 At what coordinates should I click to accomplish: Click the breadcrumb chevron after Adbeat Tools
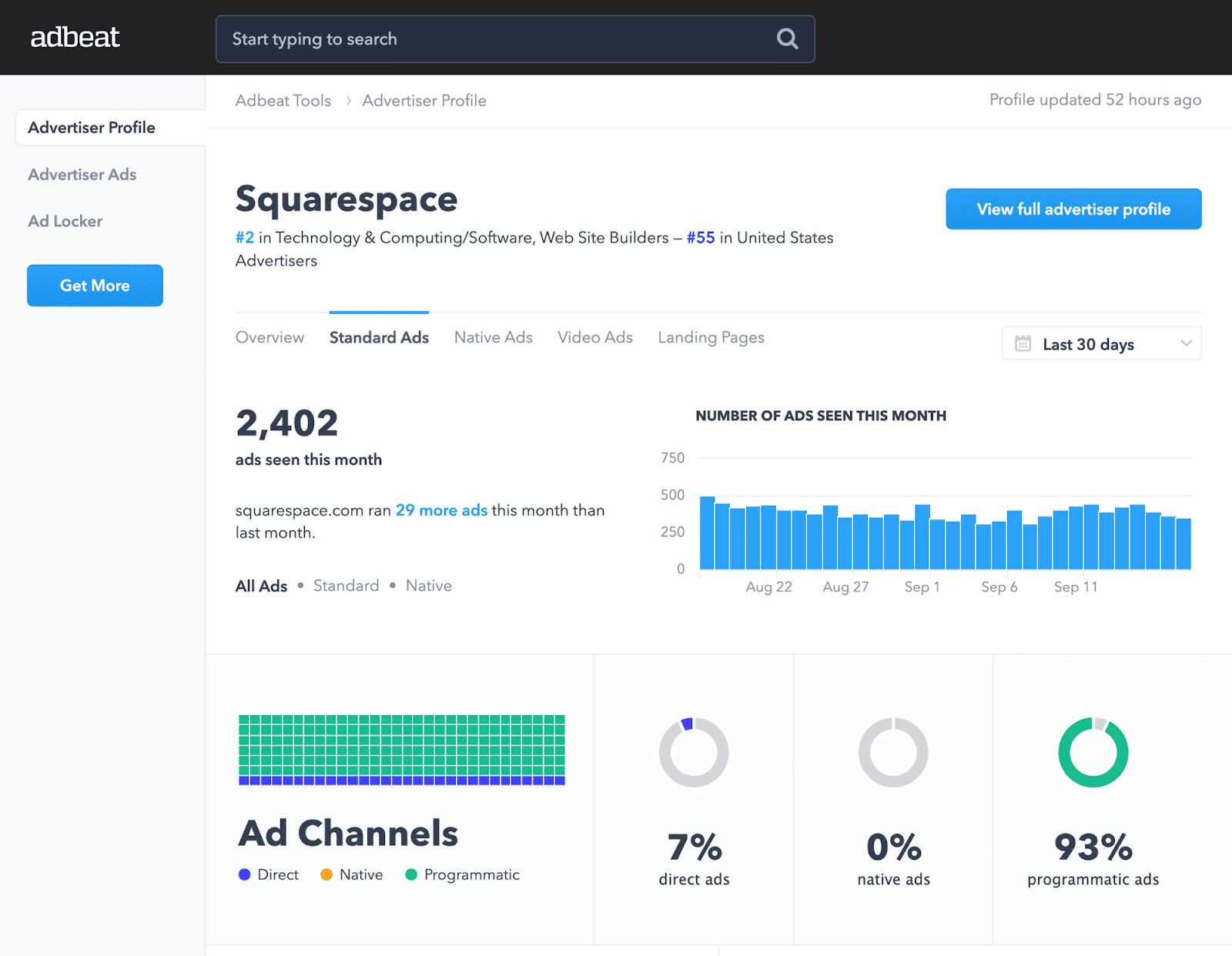pyautogui.click(x=348, y=101)
